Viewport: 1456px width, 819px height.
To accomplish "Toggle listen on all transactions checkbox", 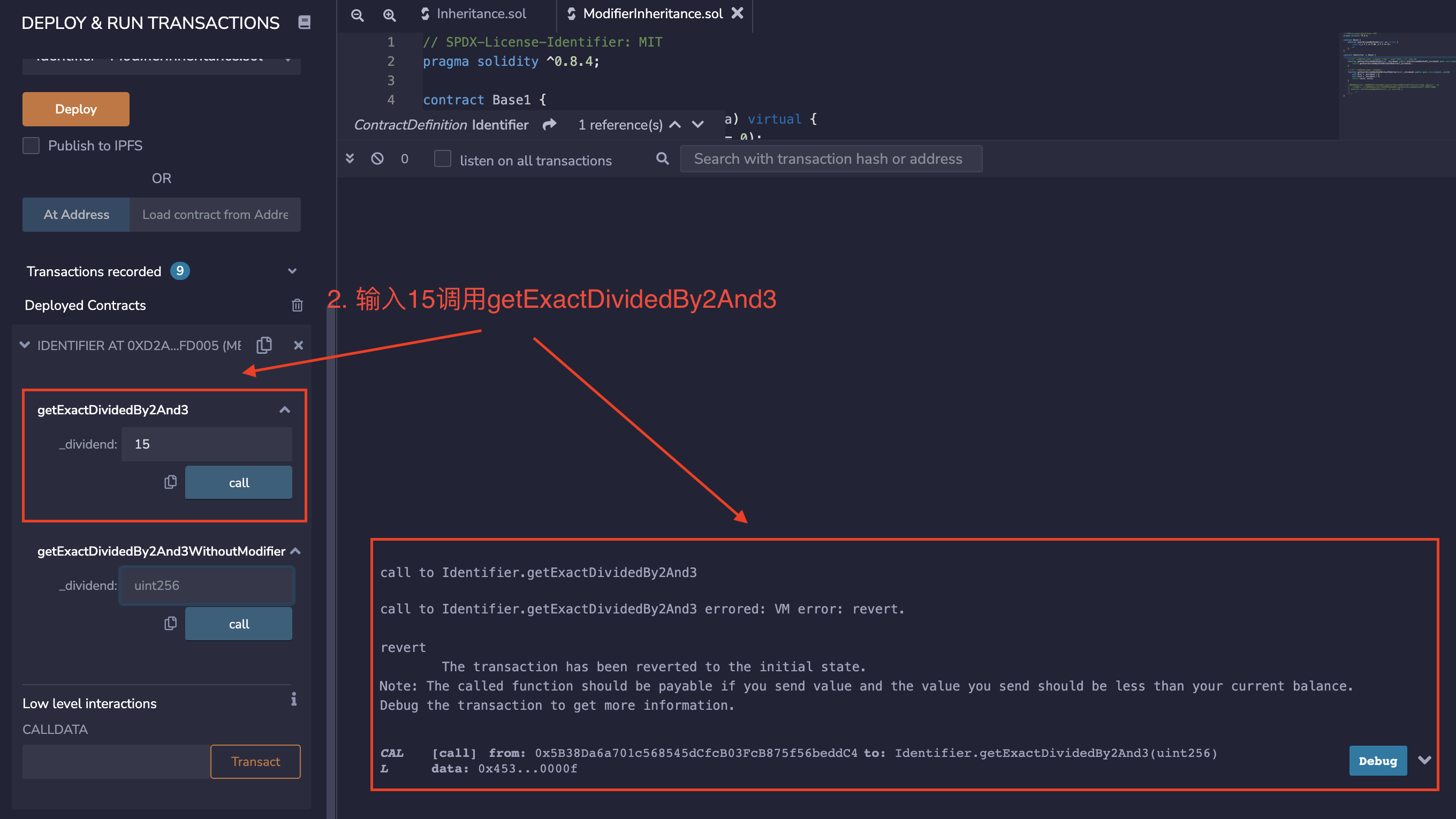I will (x=442, y=159).
